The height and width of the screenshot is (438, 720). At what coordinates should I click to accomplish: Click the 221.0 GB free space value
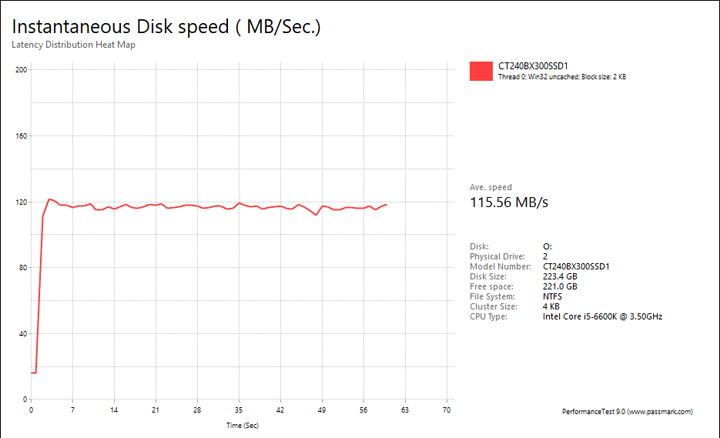559,286
